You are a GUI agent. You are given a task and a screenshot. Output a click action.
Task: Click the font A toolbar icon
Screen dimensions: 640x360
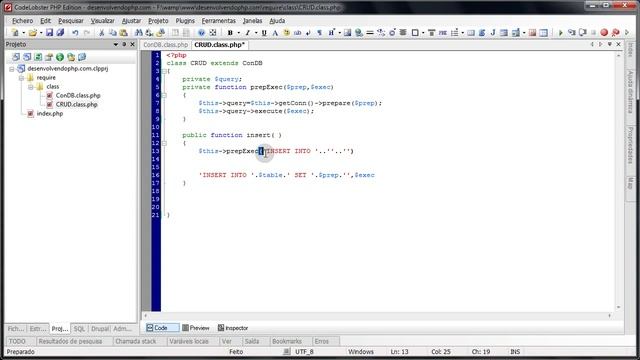point(275,33)
